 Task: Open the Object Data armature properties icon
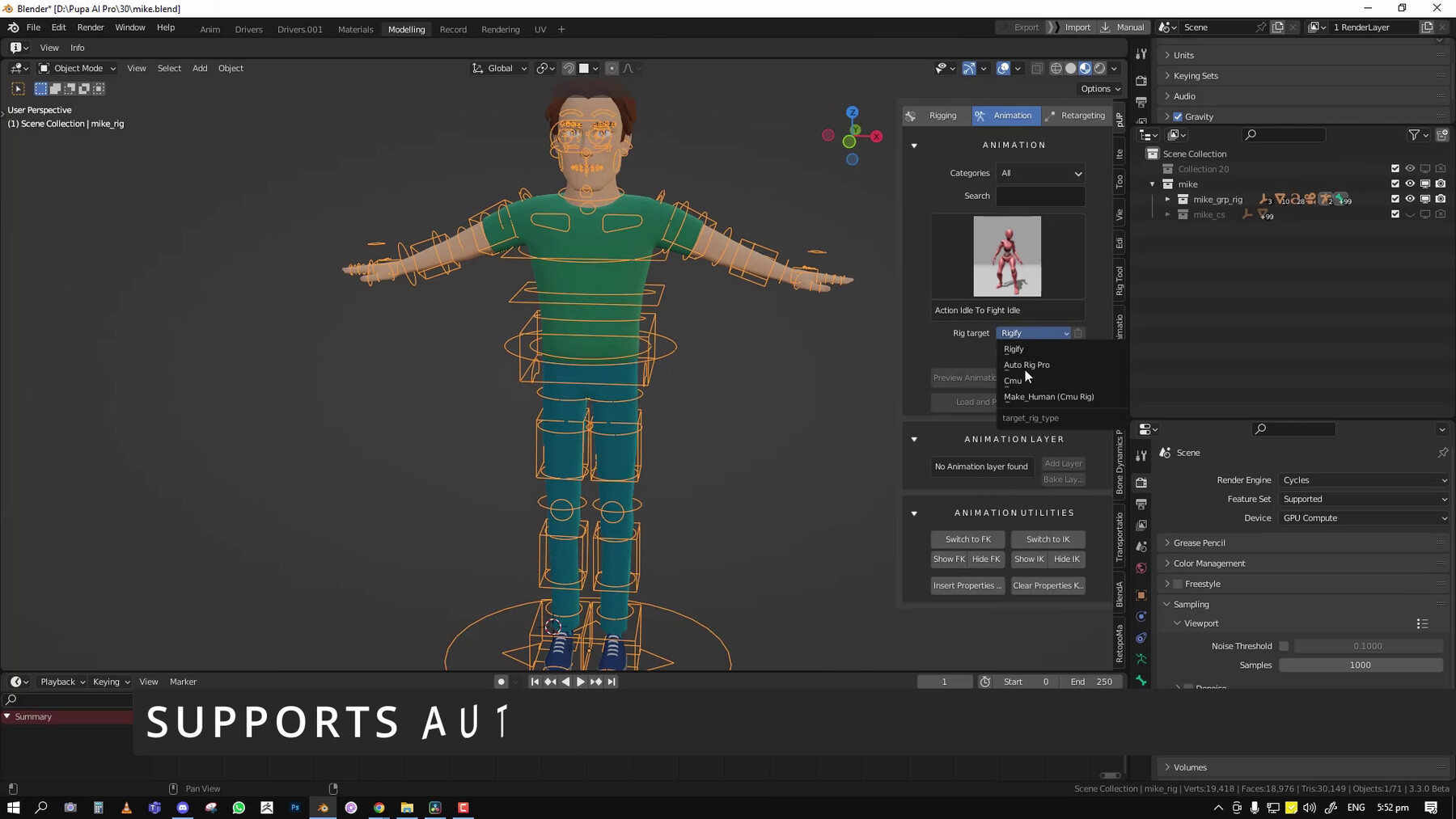[1141, 659]
